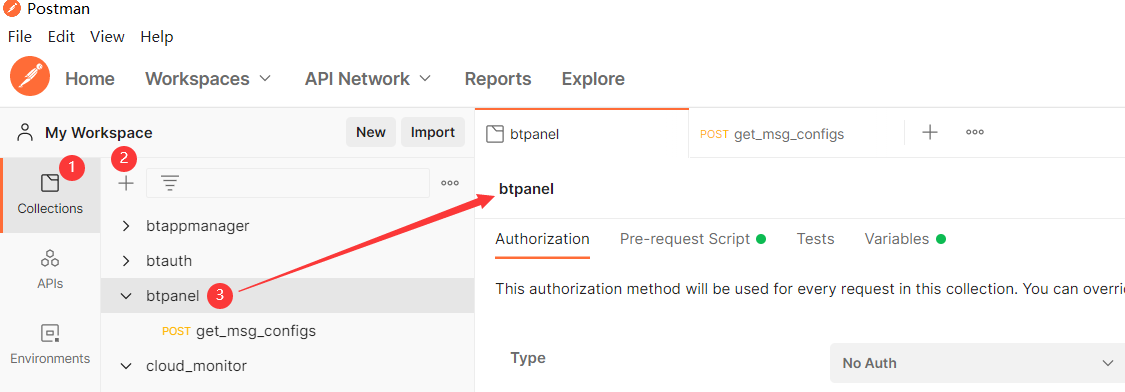The height and width of the screenshot is (392, 1125).
Task: Open the Collections sidebar panel
Action: 50,195
